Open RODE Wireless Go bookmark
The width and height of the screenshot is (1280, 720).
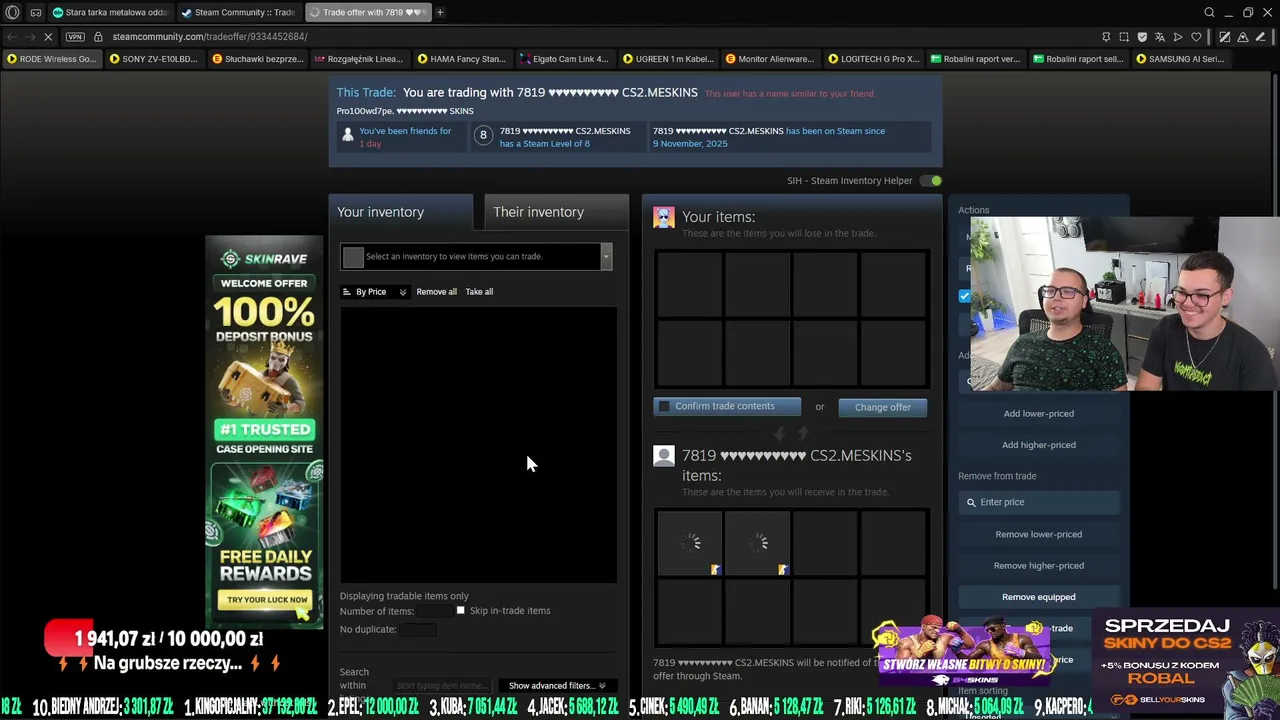coord(52,59)
